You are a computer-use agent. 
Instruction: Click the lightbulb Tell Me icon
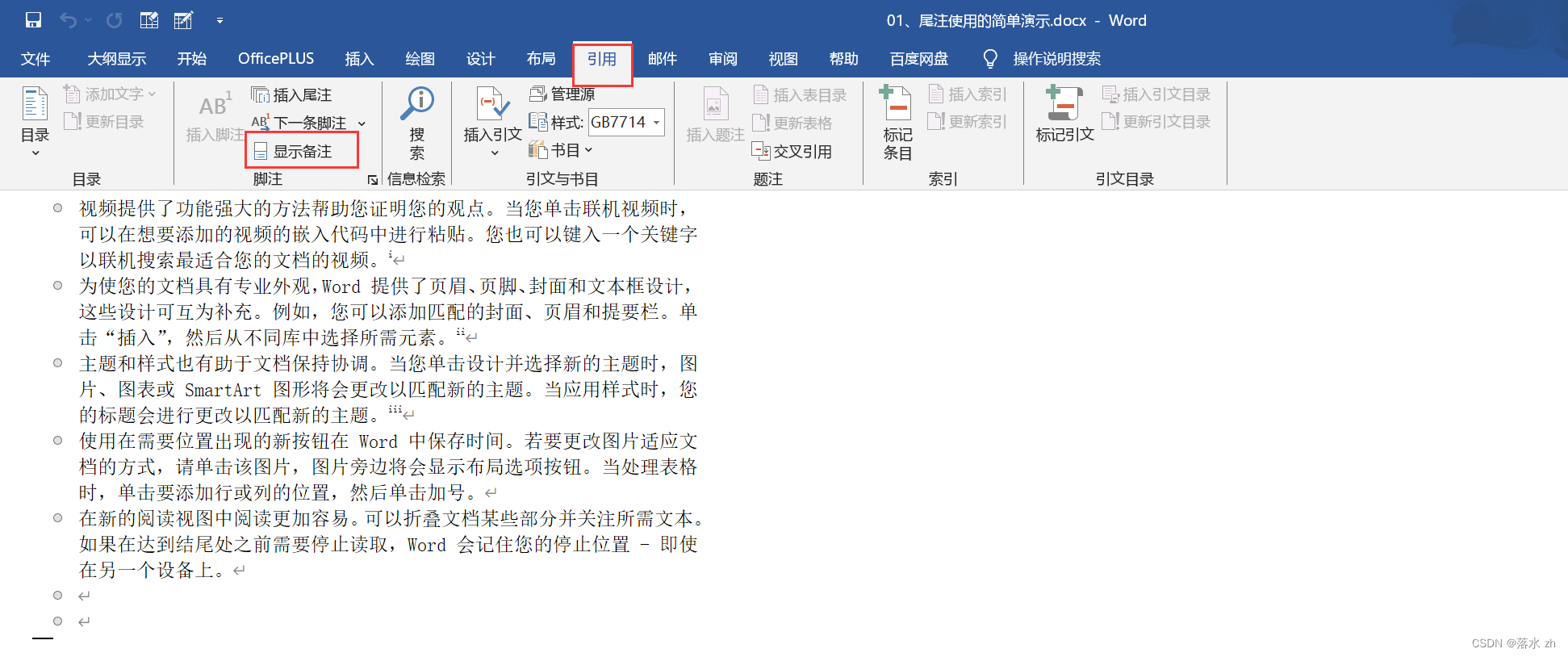990,59
